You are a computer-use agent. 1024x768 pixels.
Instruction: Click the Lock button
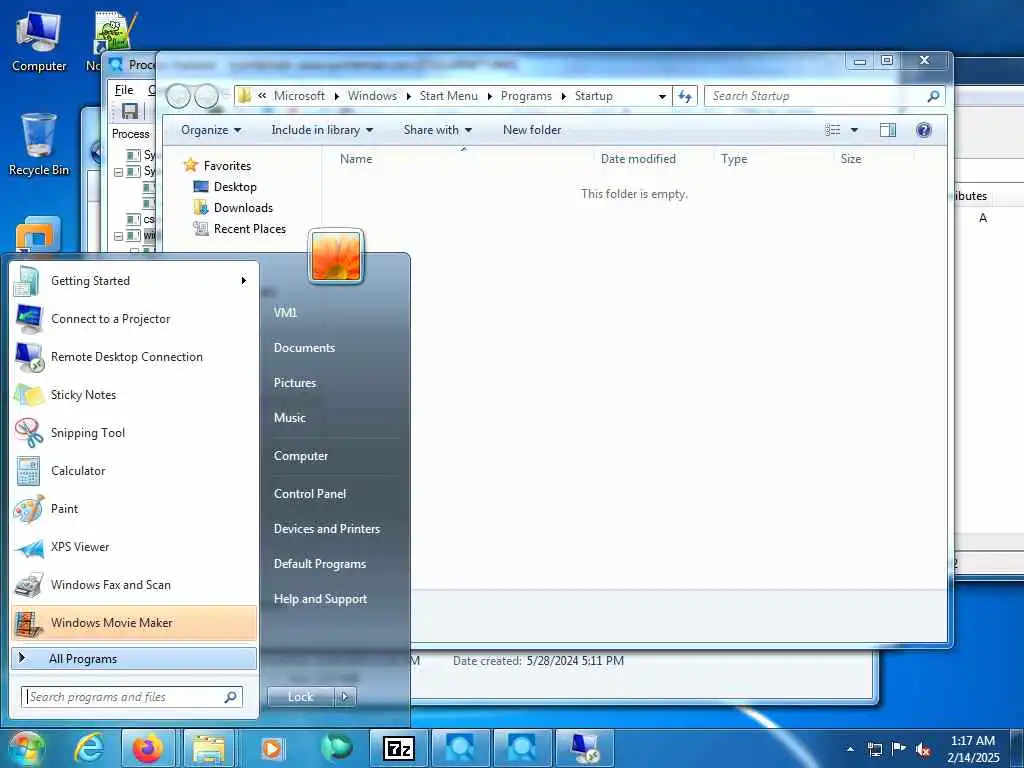(x=300, y=697)
